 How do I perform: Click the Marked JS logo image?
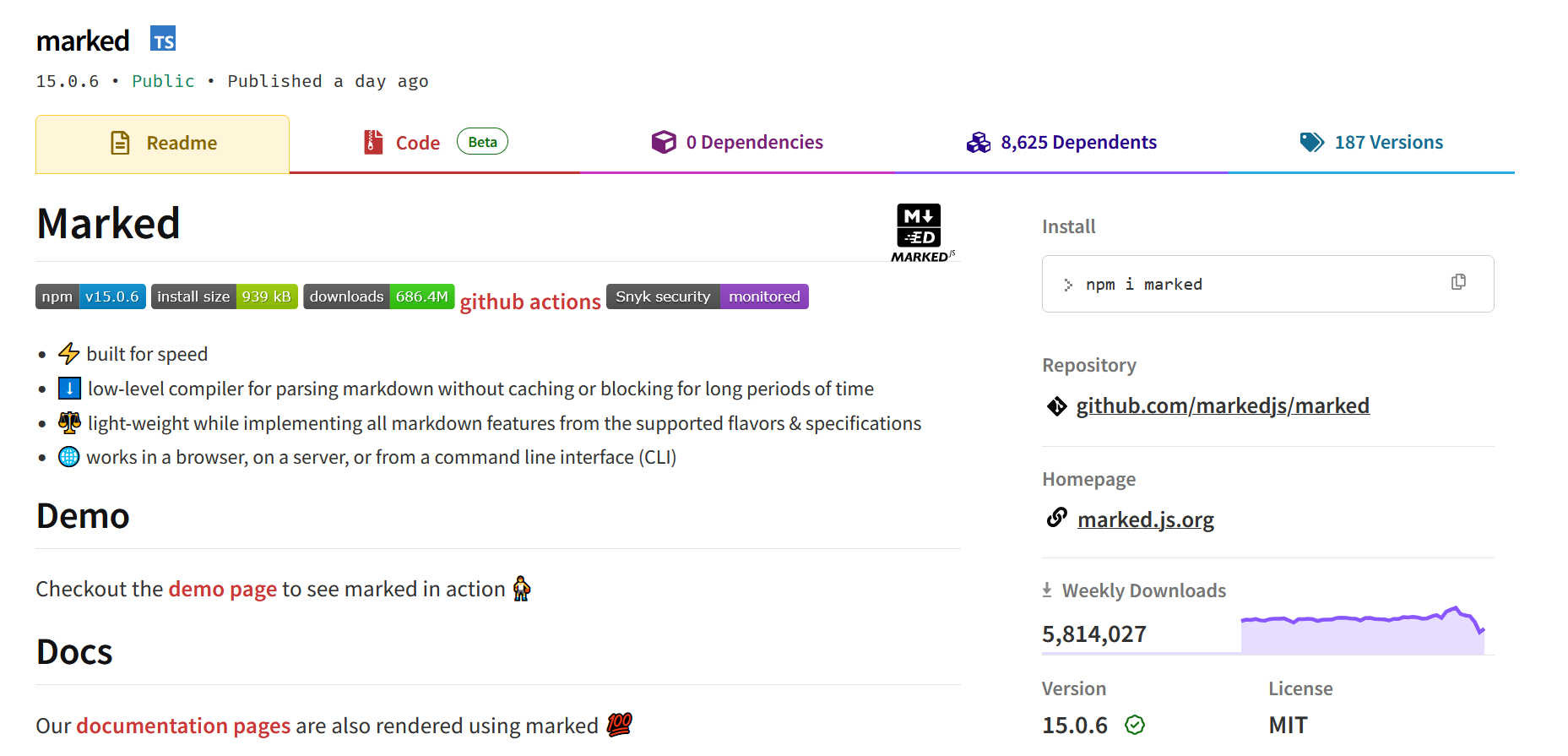point(919,228)
